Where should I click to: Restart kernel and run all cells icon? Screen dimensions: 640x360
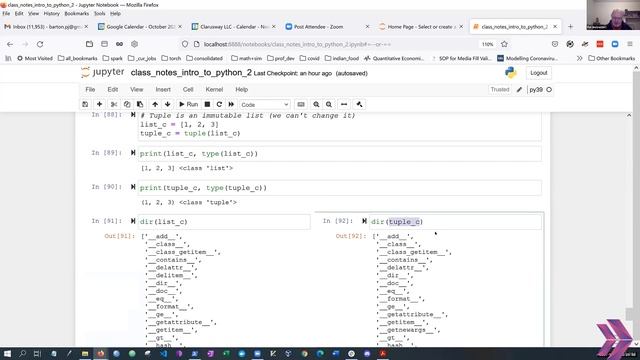(231, 104)
